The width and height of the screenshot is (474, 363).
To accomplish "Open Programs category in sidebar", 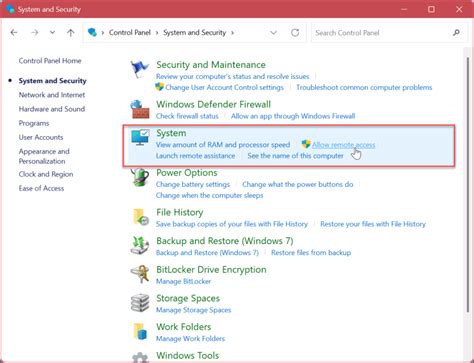I will pyautogui.click(x=34, y=123).
